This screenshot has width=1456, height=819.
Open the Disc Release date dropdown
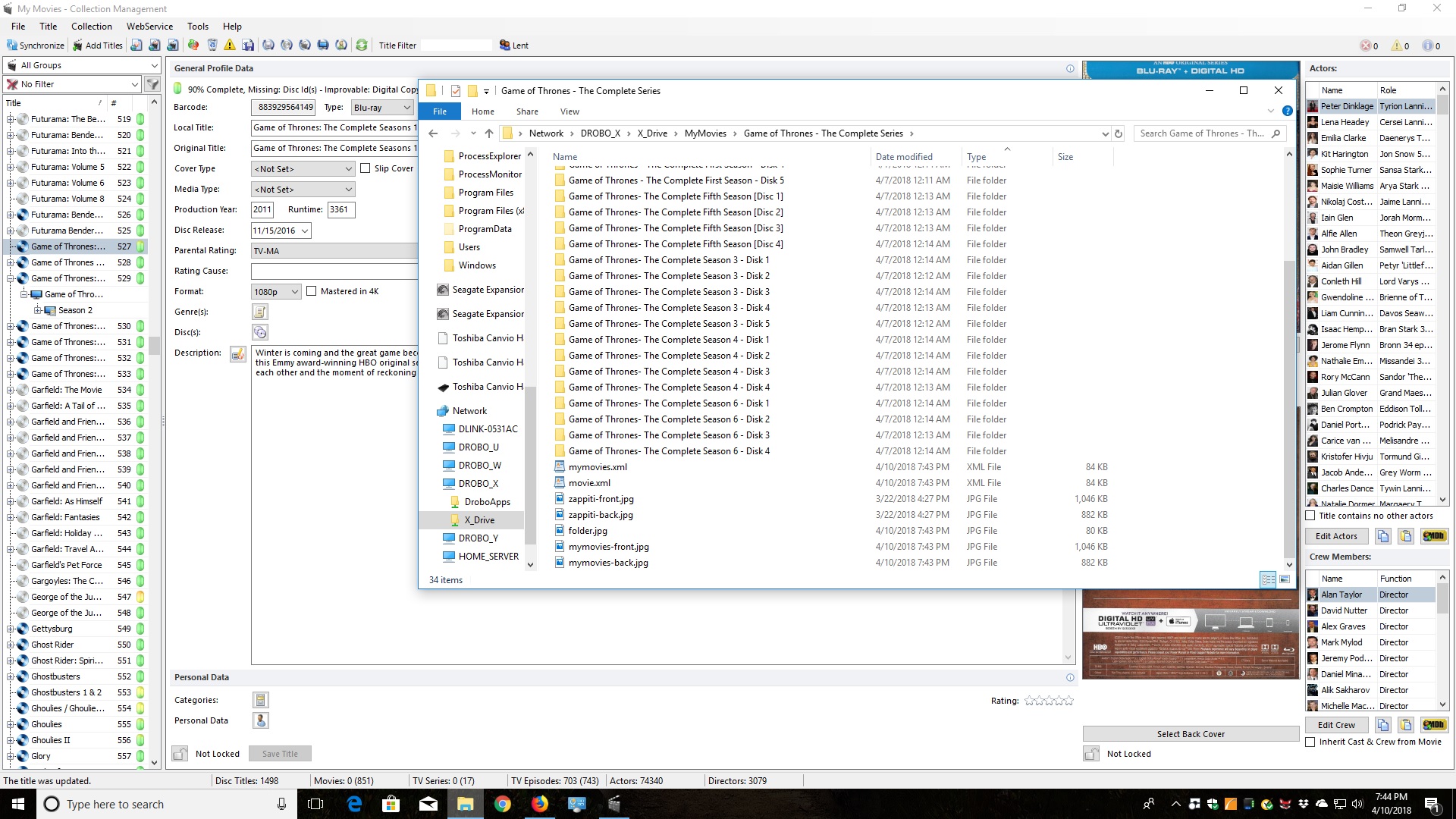305,231
